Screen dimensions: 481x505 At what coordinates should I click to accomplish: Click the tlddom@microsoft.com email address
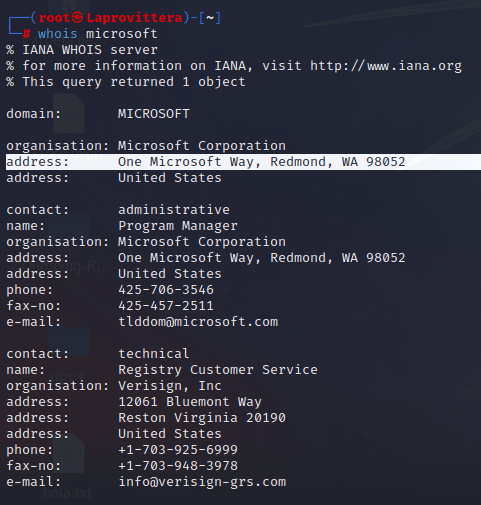[198, 322]
